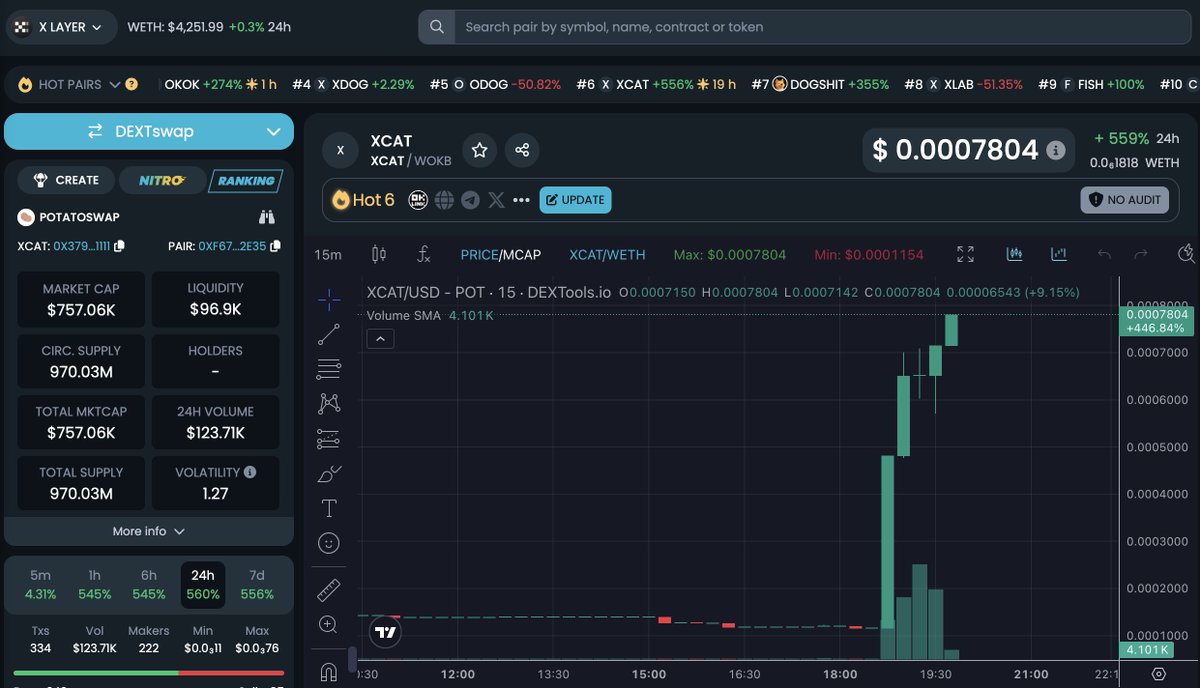Image resolution: width=1200 pixels, height=688 pixels.
Task: Show more social links via three dots
Action: pyautogui.click(x=521, y=200)
